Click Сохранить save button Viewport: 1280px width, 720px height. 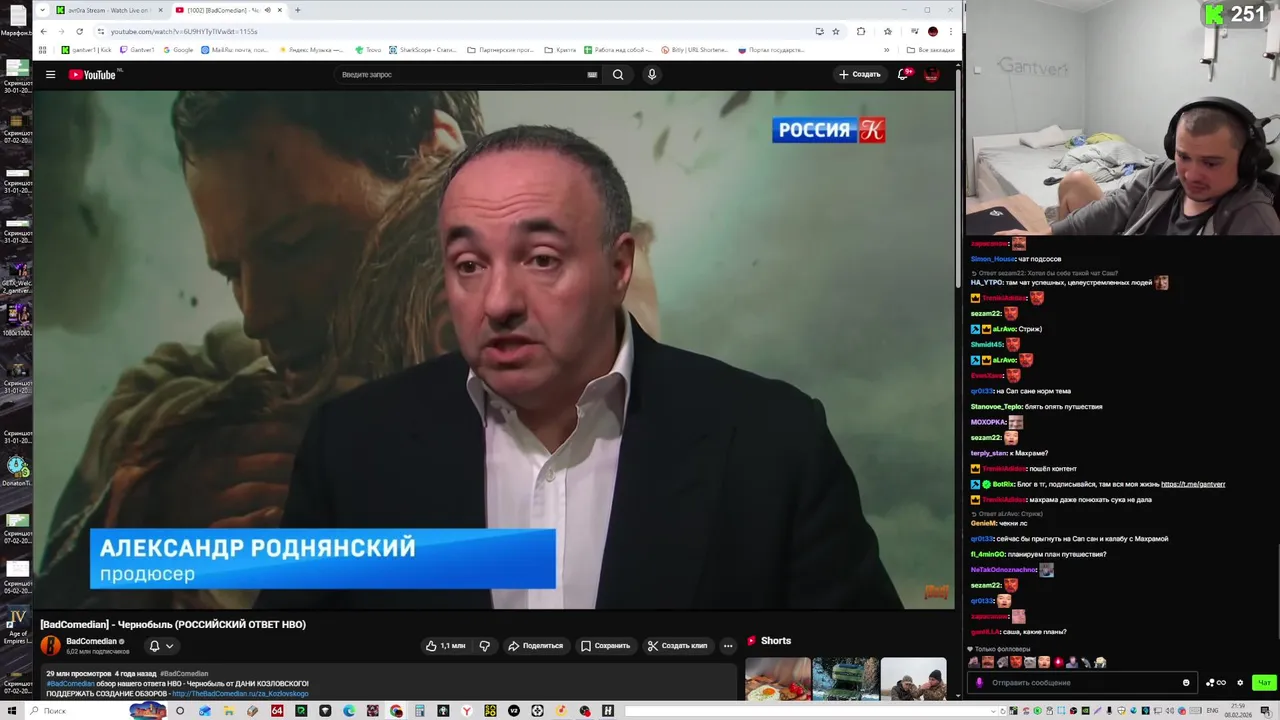pos(606,646)
